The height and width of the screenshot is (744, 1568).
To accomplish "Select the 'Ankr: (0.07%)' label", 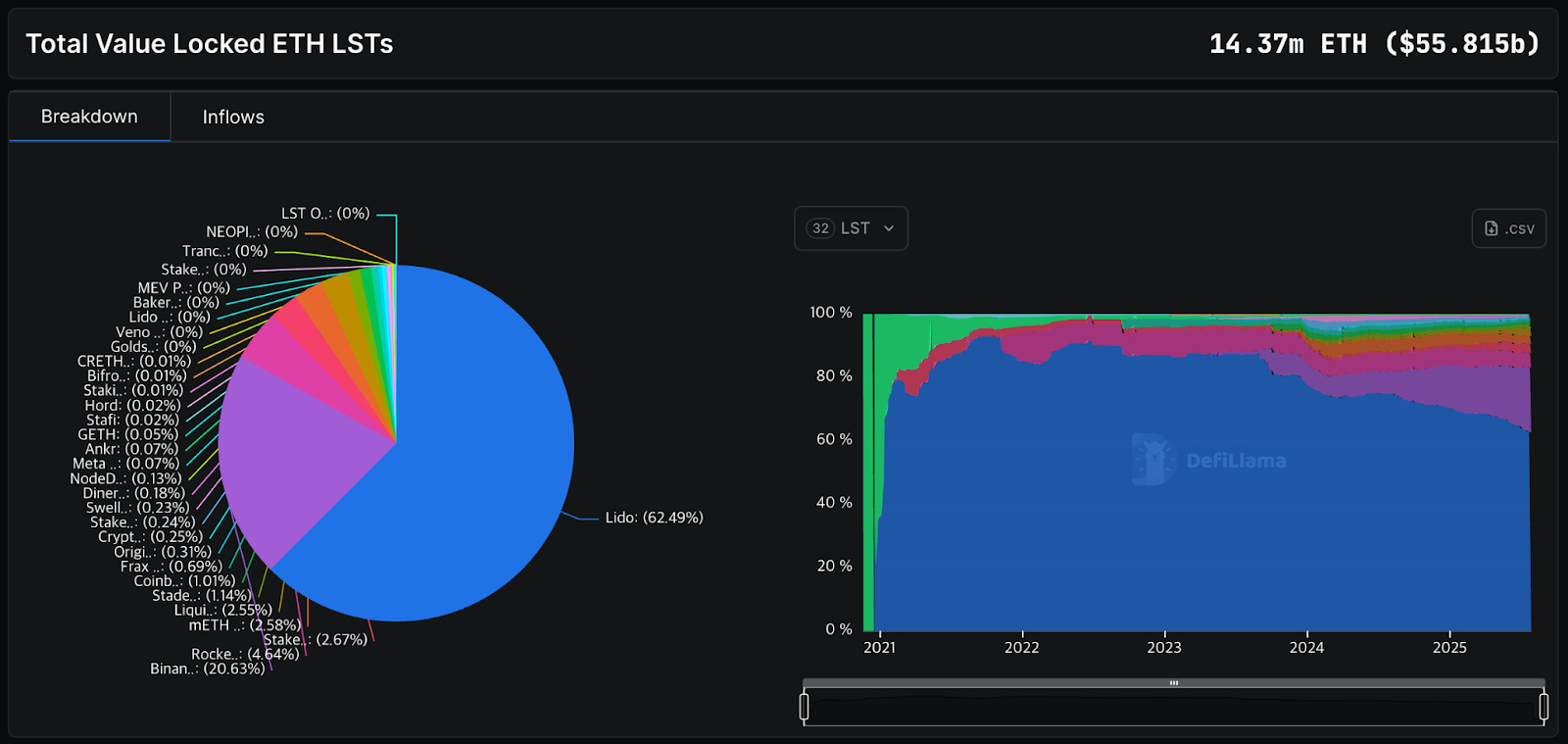I will (132, 449).
